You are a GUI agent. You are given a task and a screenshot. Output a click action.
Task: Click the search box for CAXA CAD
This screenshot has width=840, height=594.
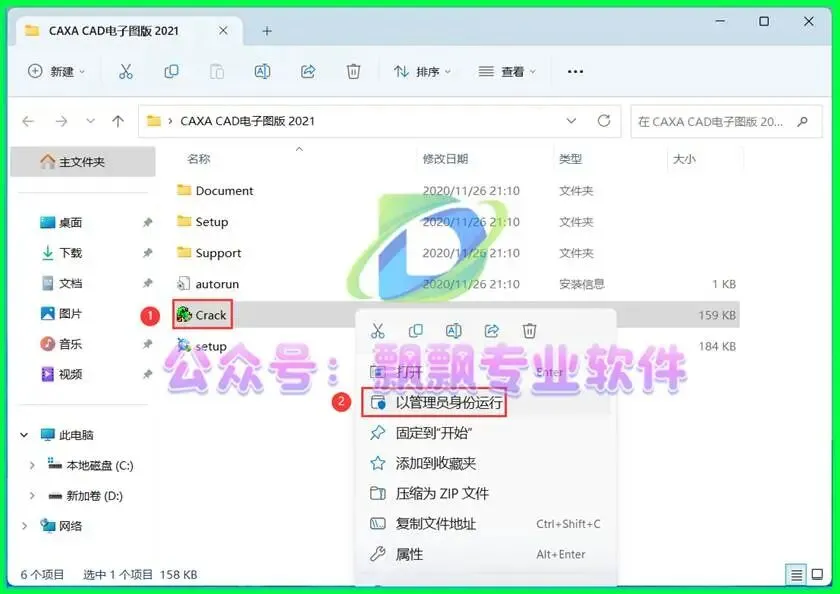pyautogui.click(x=726, y=122)
